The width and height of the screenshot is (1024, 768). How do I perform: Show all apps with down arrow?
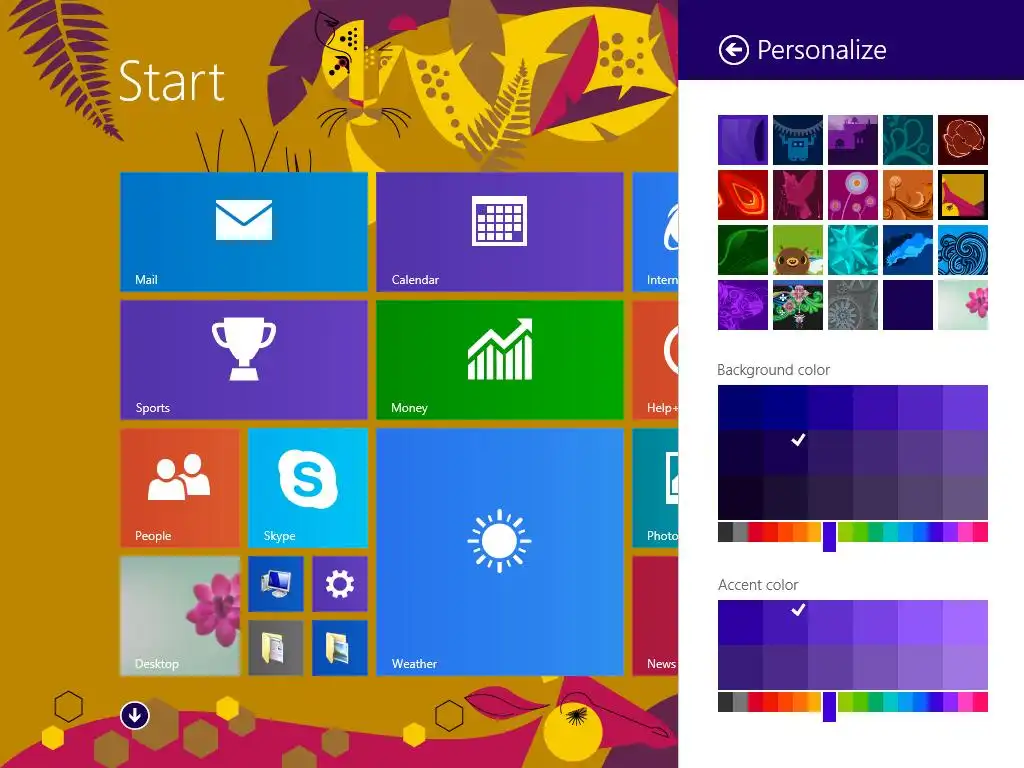[135, 716]
